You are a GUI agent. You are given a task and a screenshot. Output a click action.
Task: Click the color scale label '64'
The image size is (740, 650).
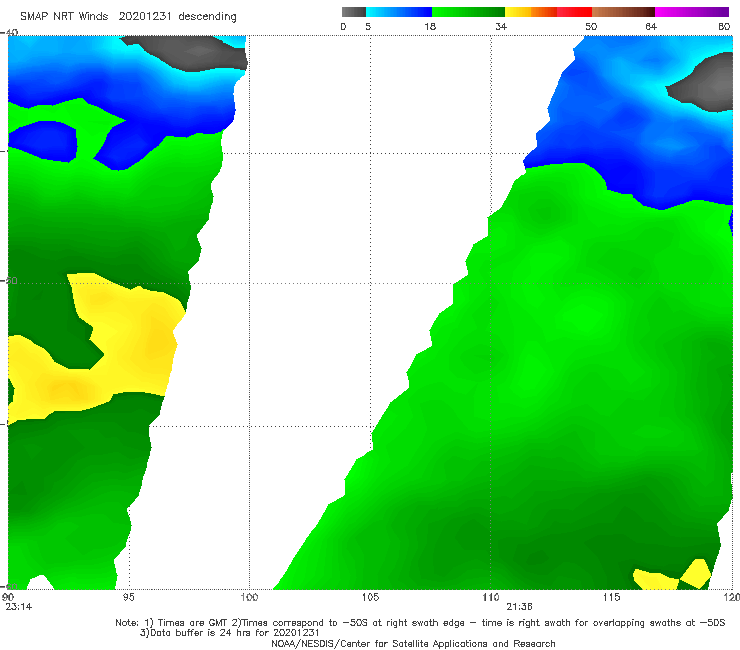pos(651,26)
